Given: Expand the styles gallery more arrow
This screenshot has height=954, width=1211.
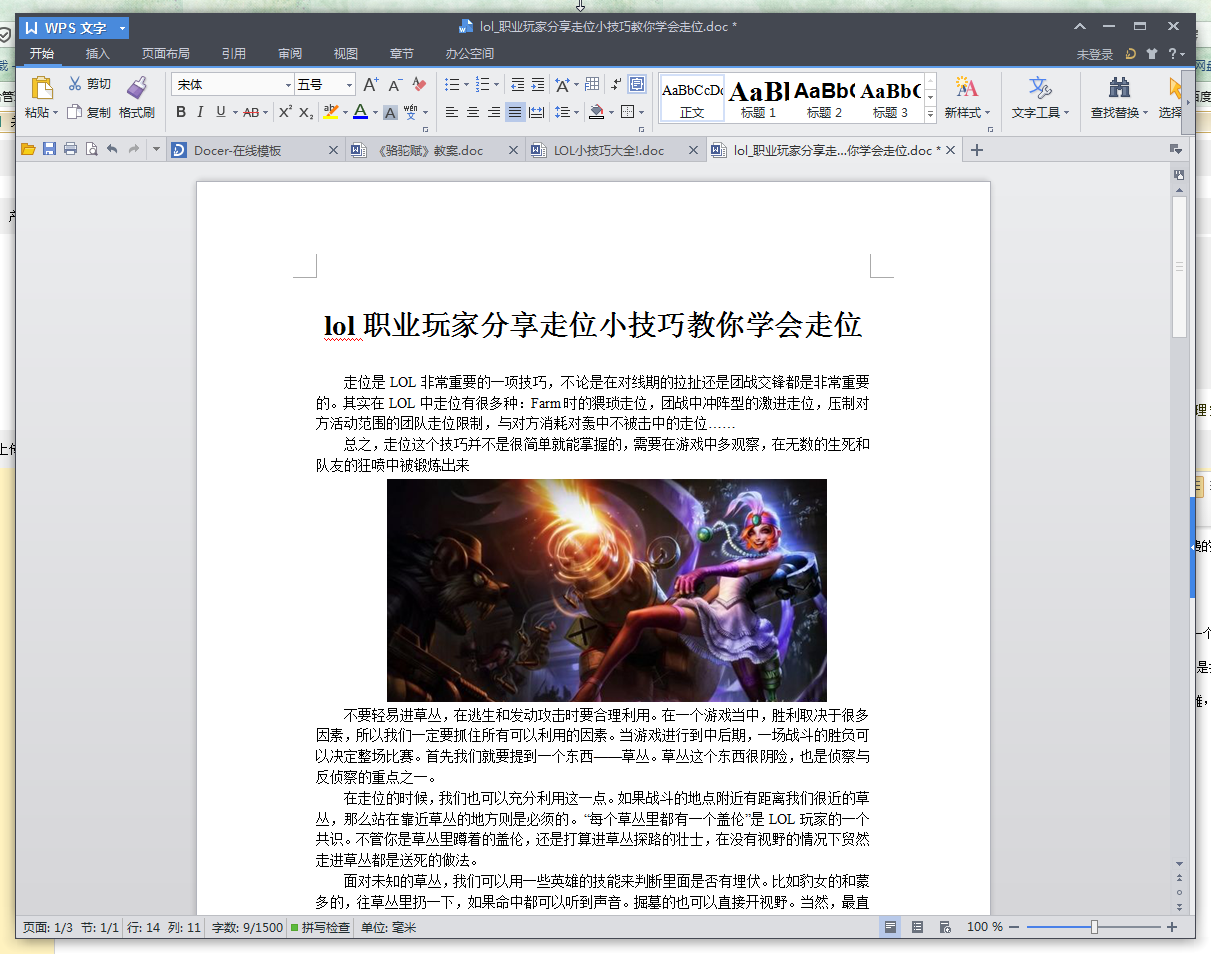Looking at the screenshot, I should click(x=930, y=115).
